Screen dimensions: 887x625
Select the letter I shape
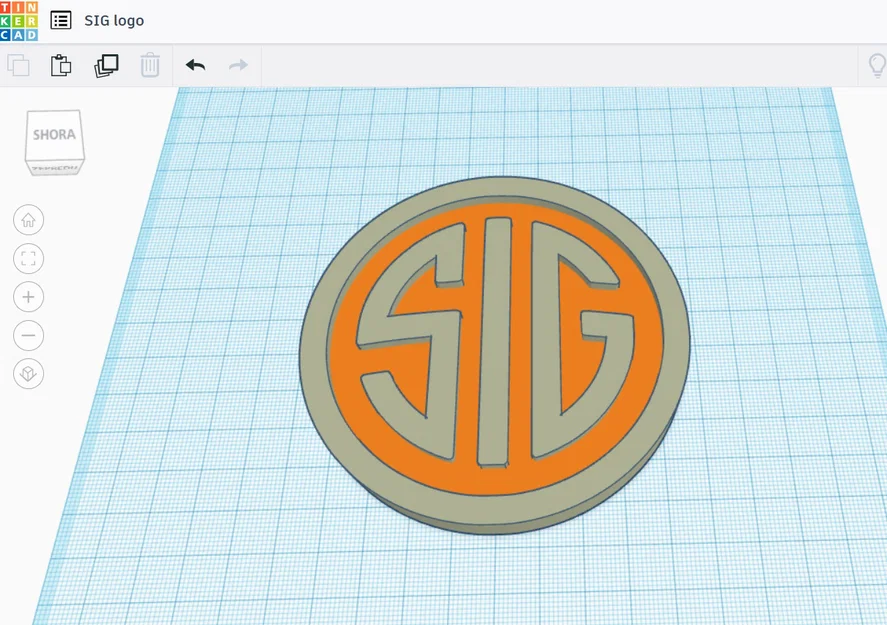494,342
